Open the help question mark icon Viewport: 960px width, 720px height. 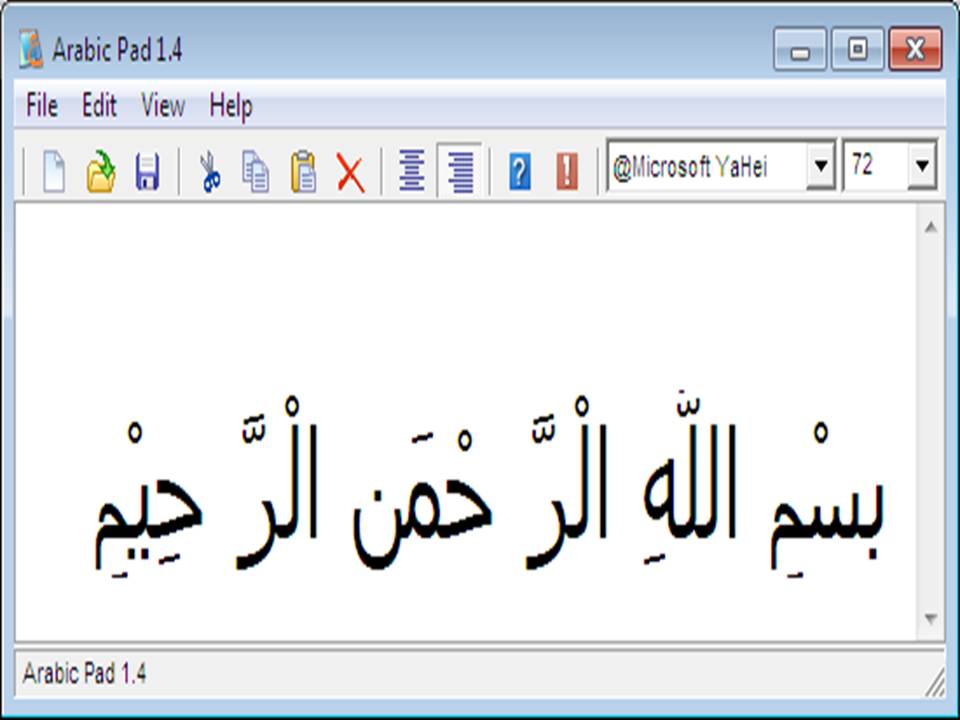click(518, 170)
